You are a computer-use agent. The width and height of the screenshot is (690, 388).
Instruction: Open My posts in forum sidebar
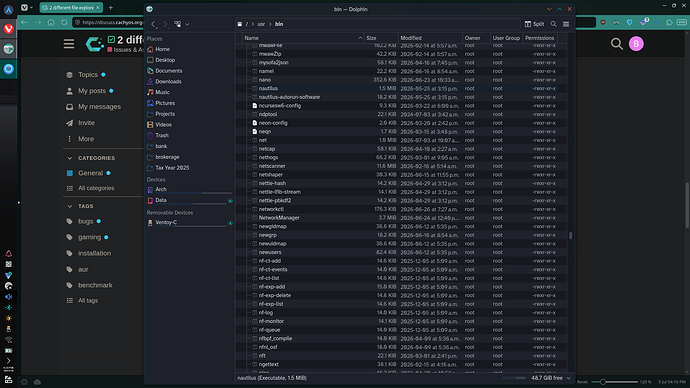(92, 91)
